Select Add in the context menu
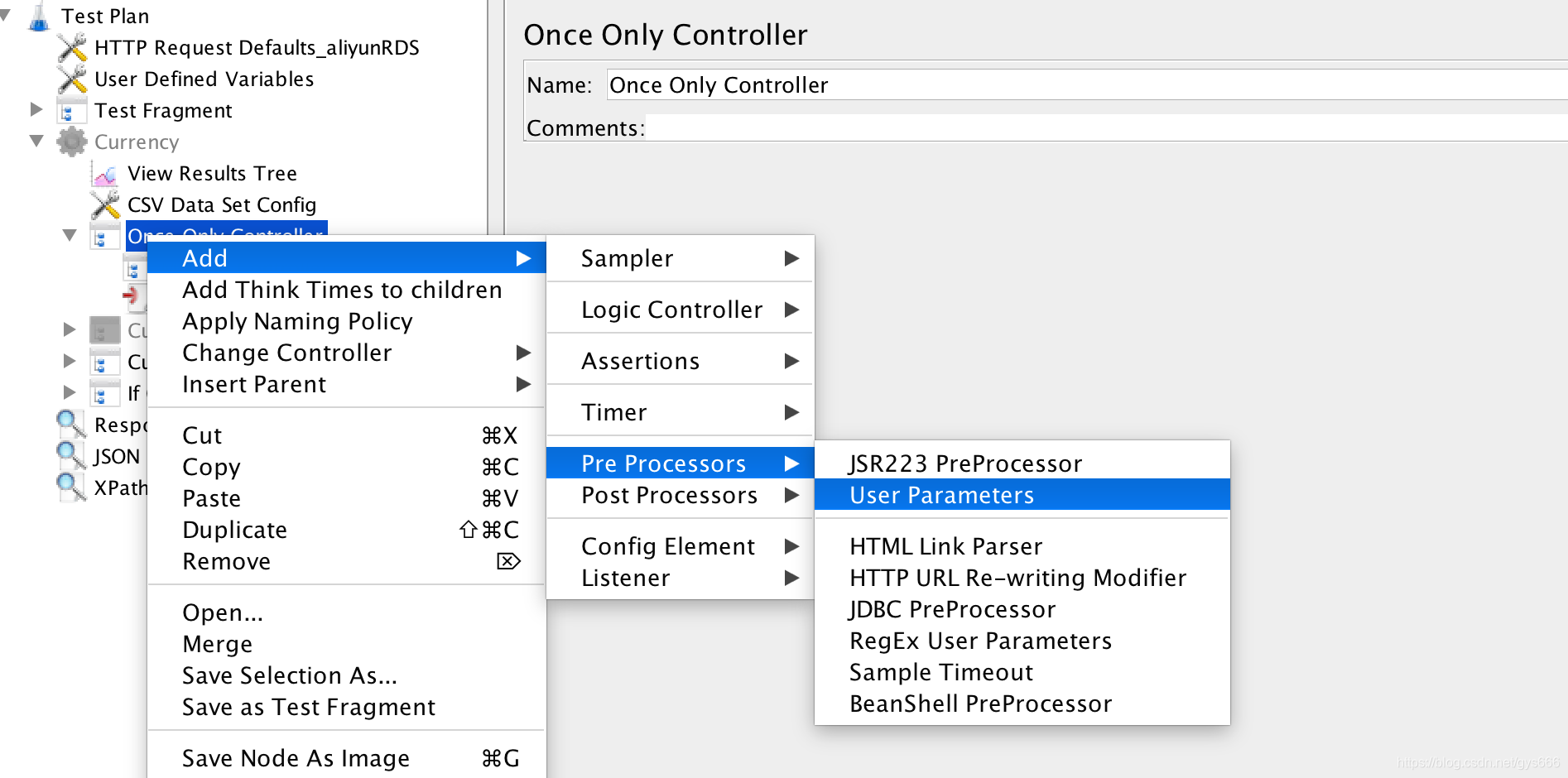The image size is (1568, 778). point(346,258)
